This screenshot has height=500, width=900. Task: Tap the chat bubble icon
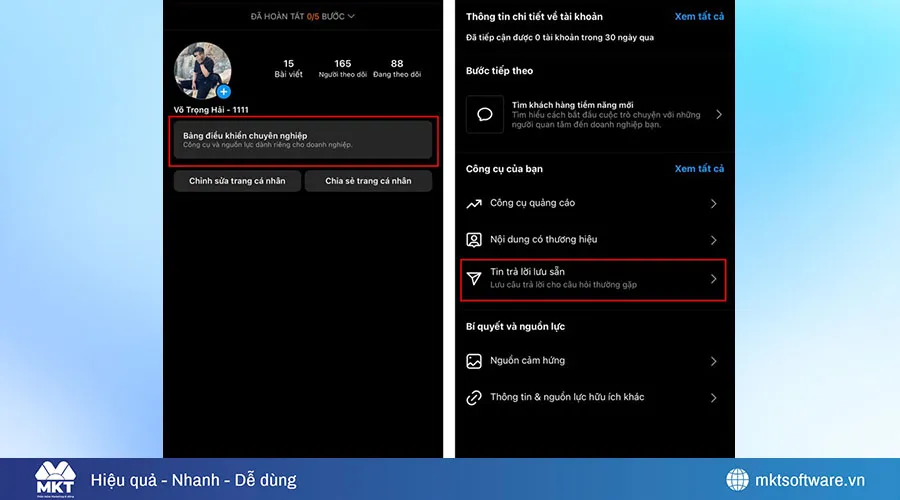click(x=485, y=114)
